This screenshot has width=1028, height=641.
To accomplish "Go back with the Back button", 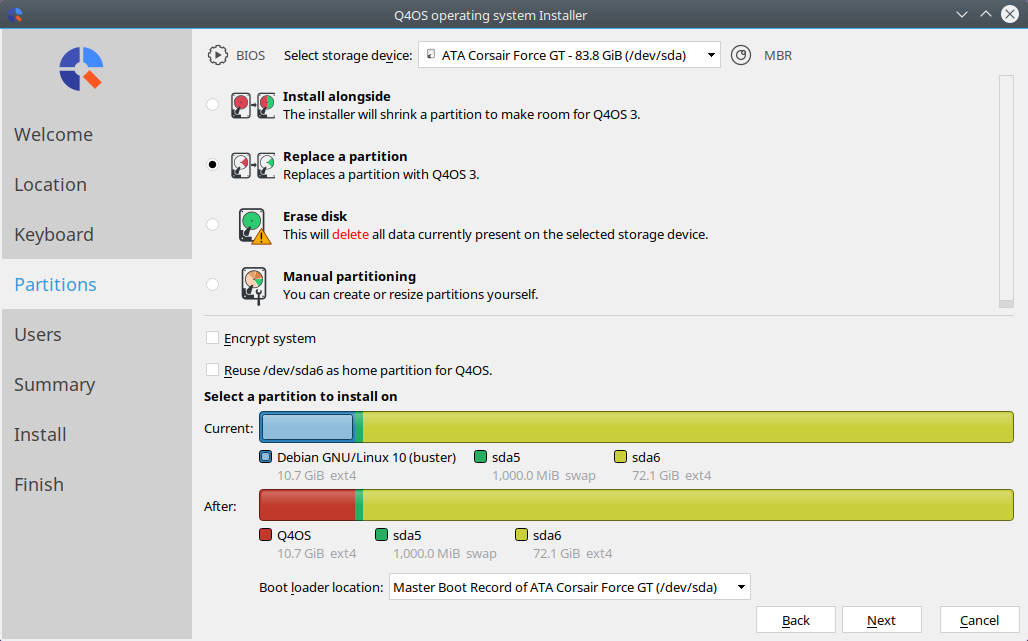I will pyautogui.click(x=796, y=620).
